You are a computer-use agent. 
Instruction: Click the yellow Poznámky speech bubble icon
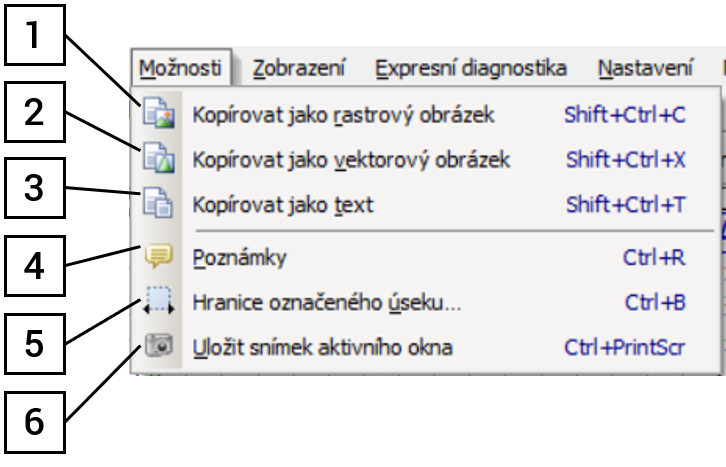coord(159,257)
